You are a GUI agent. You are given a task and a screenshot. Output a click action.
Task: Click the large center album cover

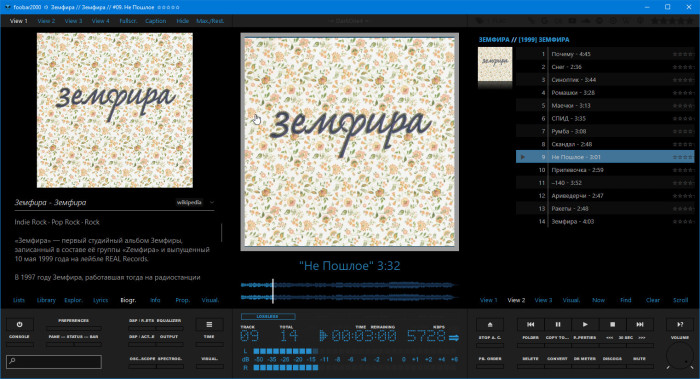pyautogui.click(x=350, y=142)
